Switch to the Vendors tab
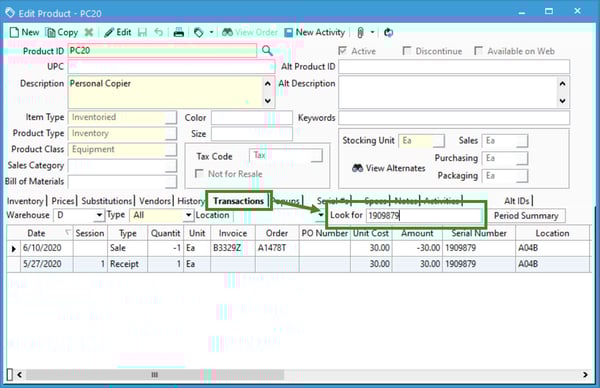This screenshot has width=600, height=388. pyautogui.click(x=155, y=201)
